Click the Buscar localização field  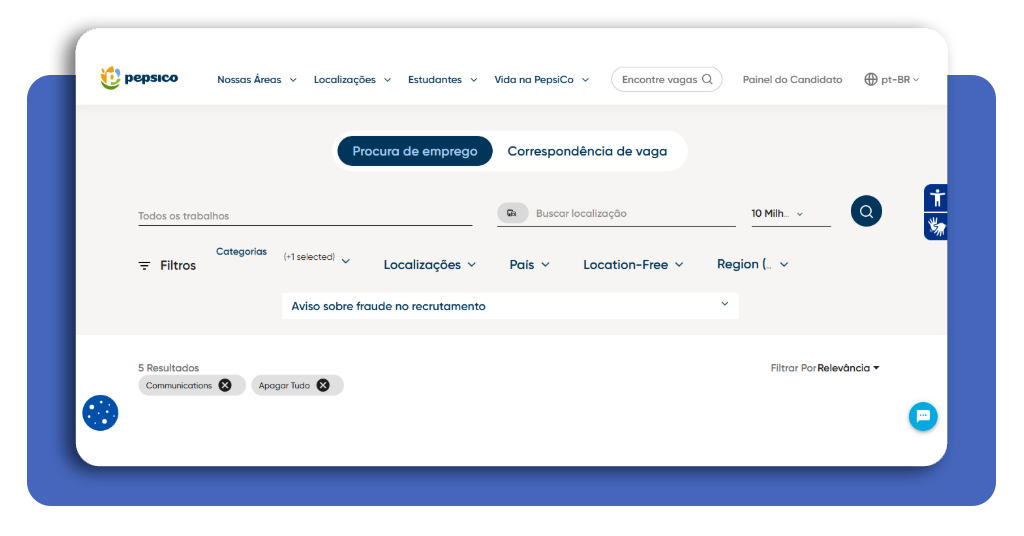tap(634, 213)
